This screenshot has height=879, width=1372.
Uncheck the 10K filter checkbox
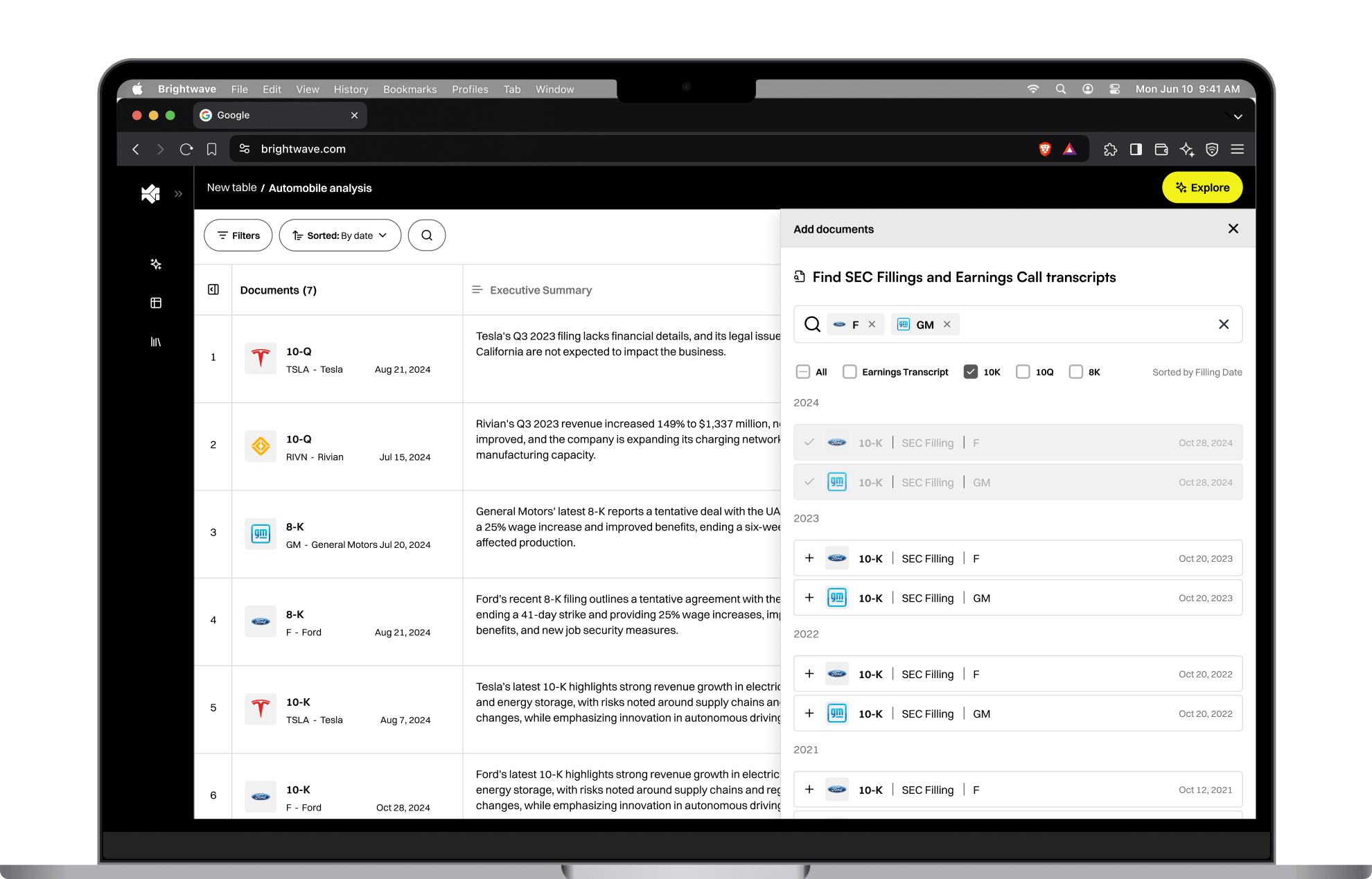[x=971, y=372]
